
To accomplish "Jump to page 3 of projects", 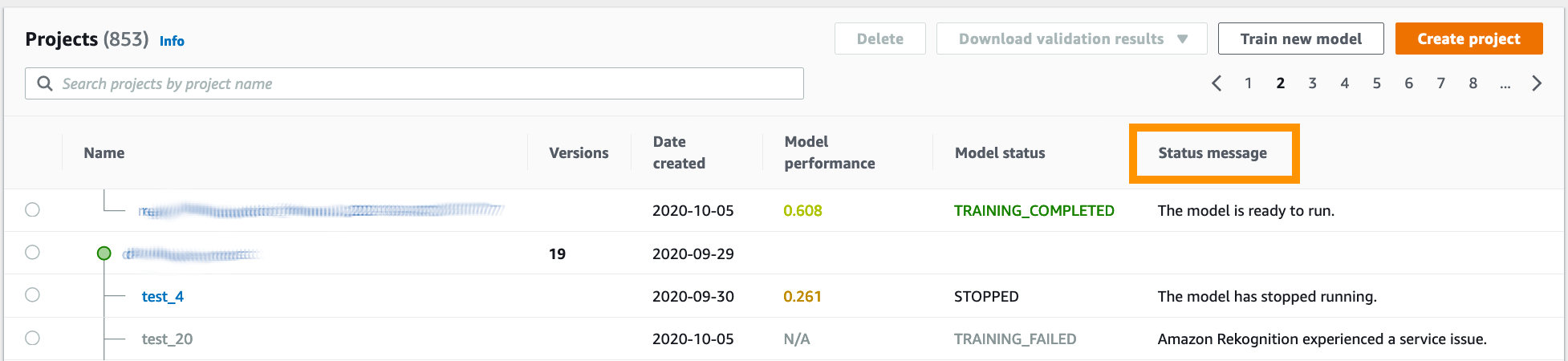I will point(1312,83).
